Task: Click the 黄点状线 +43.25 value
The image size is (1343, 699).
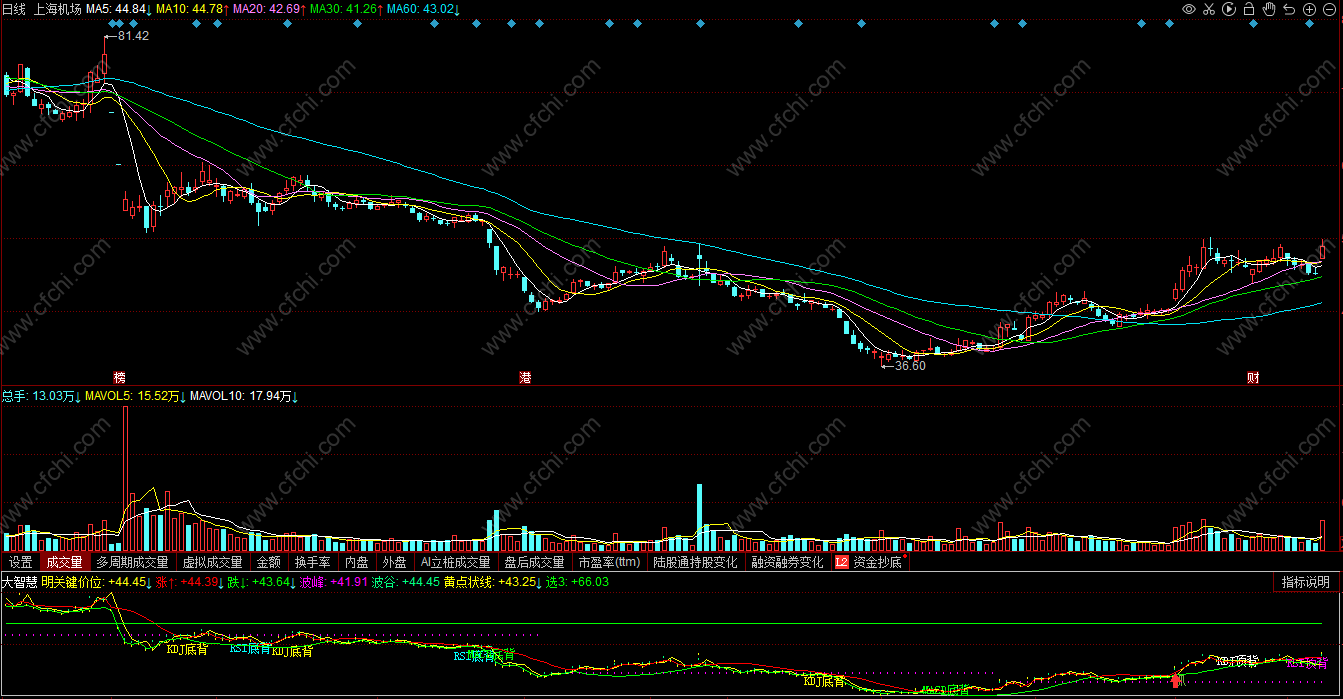Action: point(492,581)
